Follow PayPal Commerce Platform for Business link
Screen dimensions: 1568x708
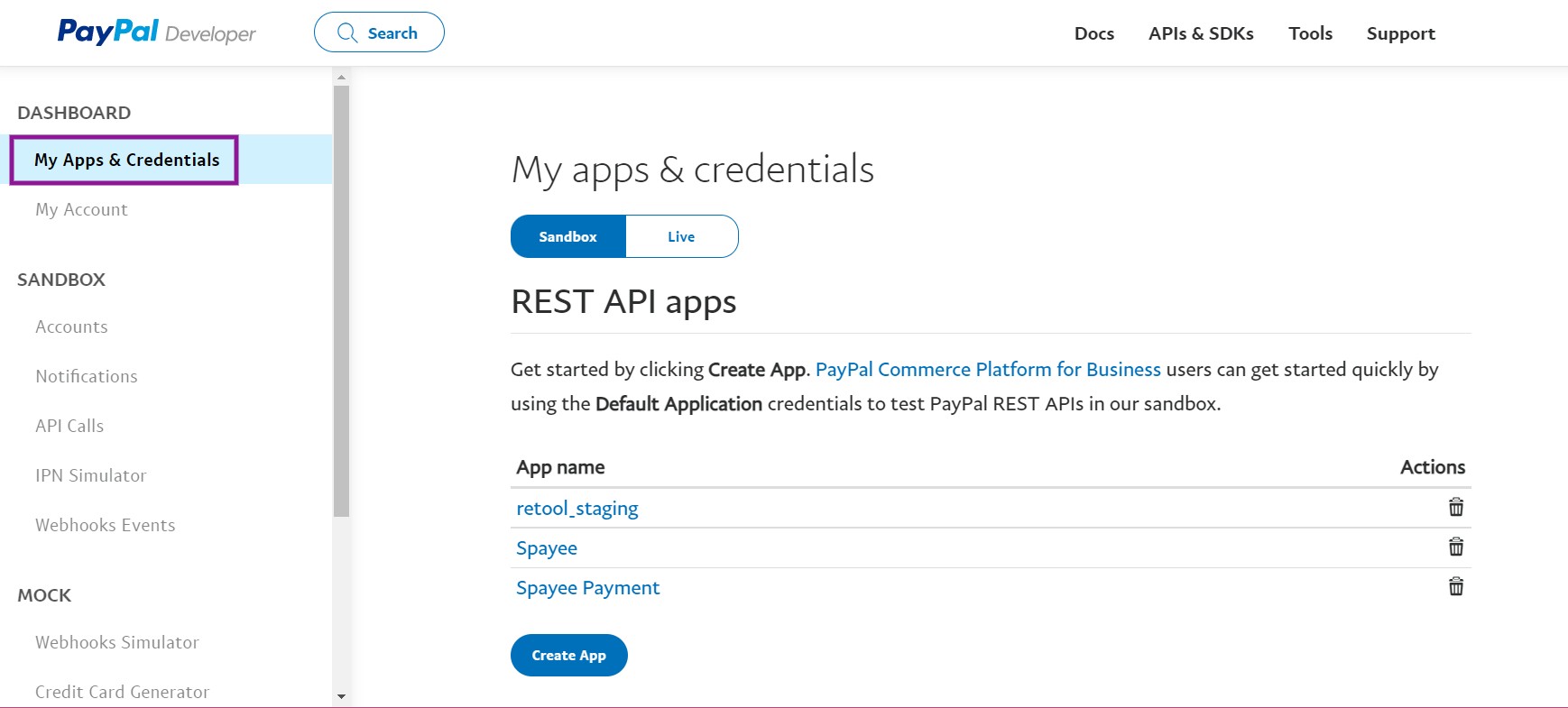[988, 370]
